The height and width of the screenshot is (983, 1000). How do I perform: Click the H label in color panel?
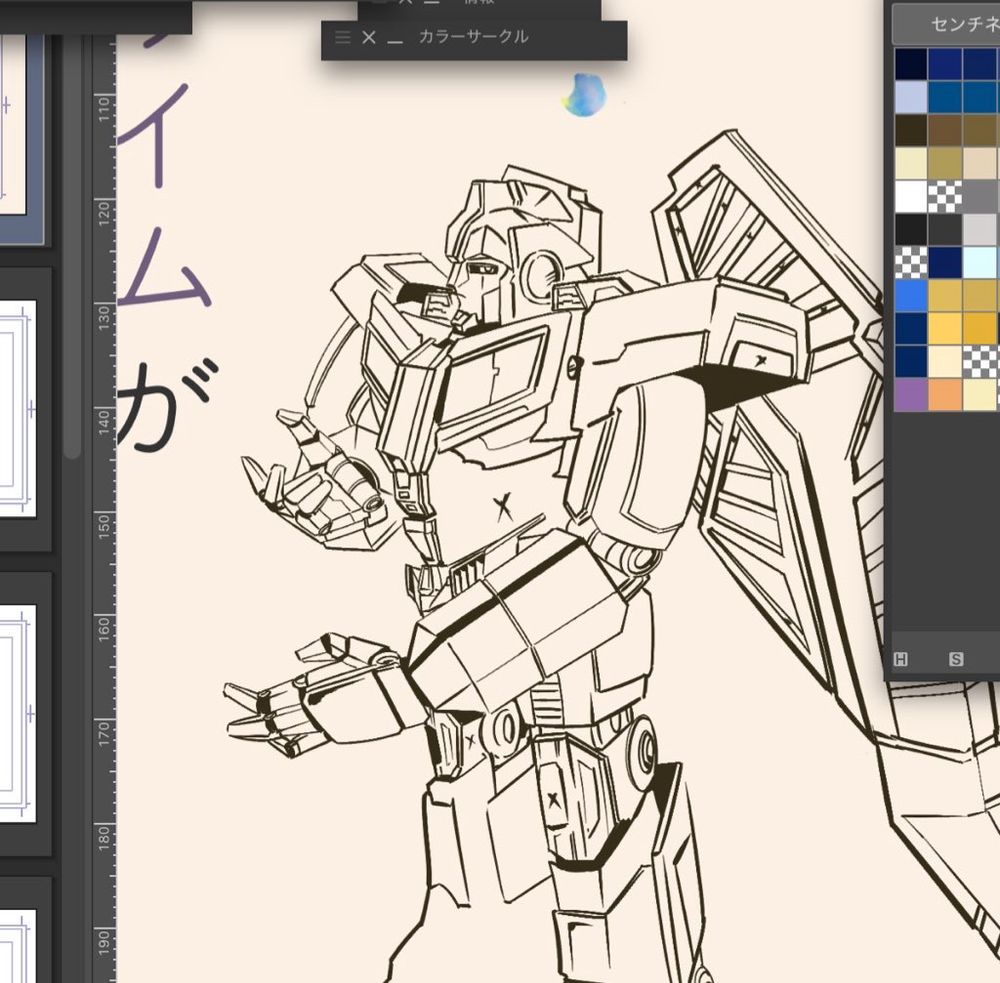point(901,659)
